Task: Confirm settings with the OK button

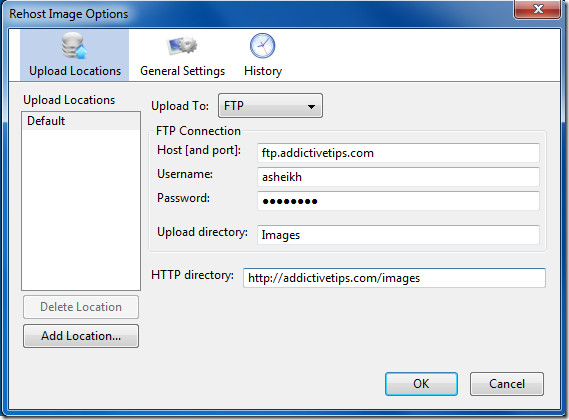Action: 421,384
